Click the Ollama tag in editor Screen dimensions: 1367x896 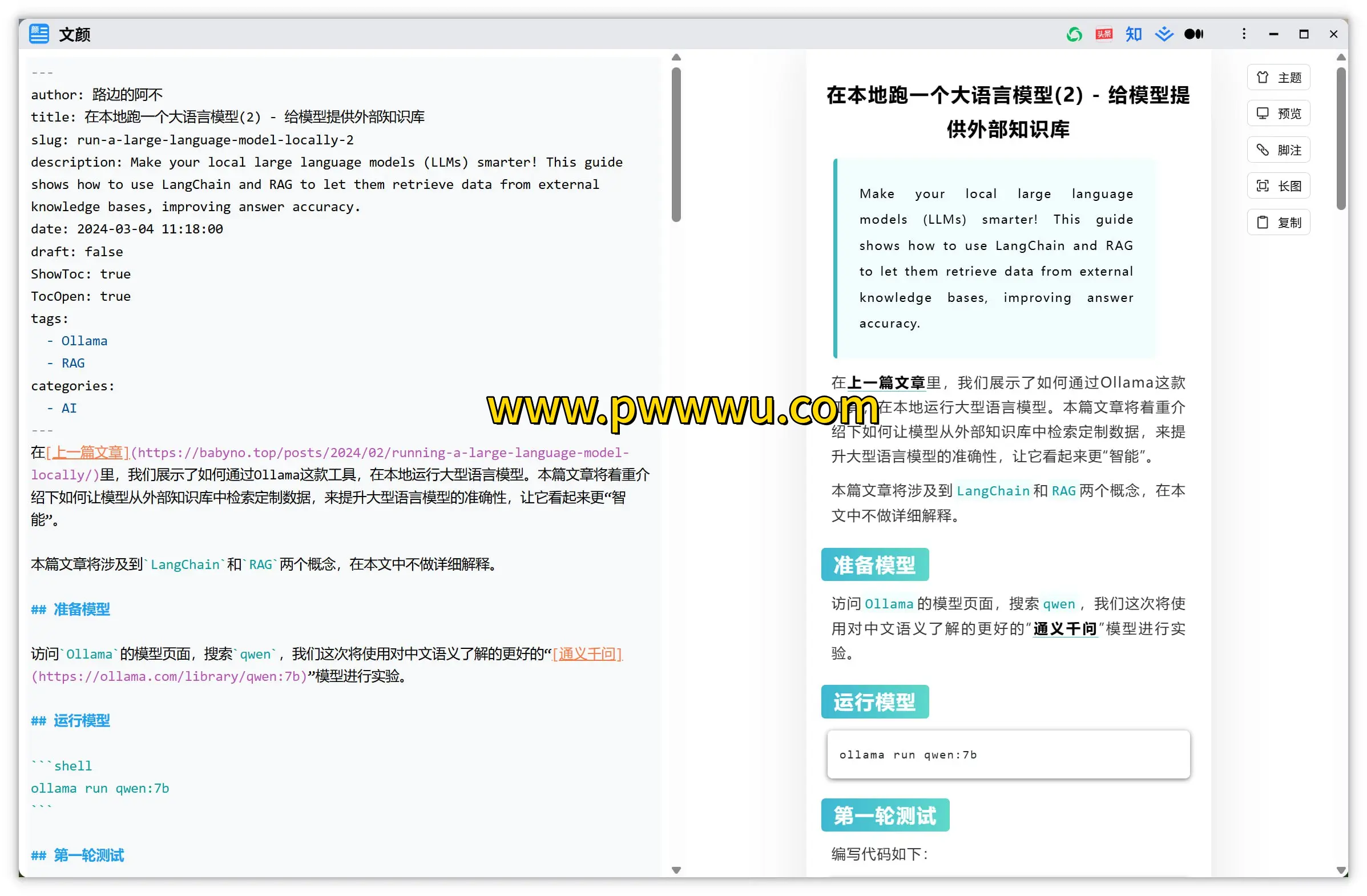point(84,341)
